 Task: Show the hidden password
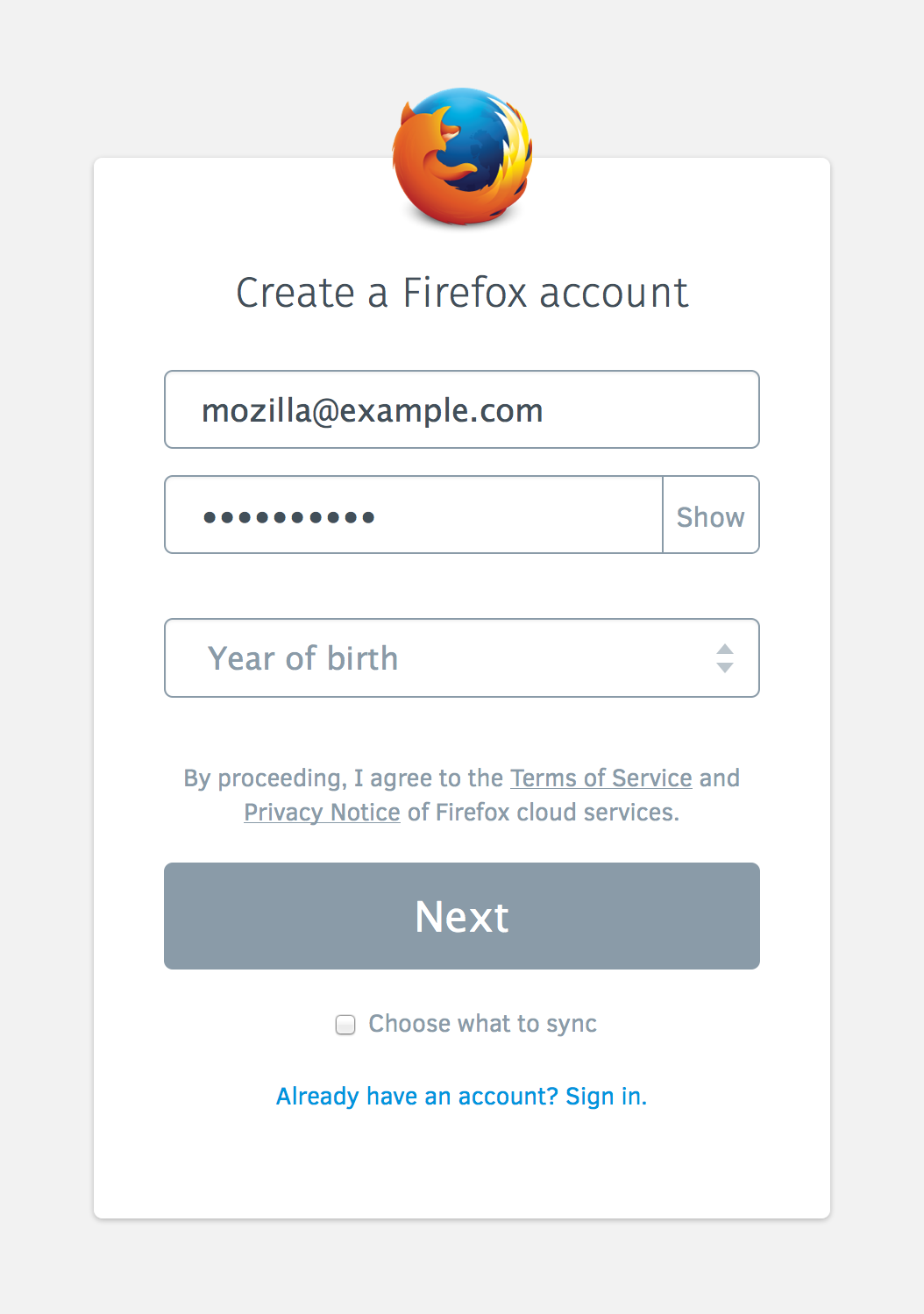point(711,515)
